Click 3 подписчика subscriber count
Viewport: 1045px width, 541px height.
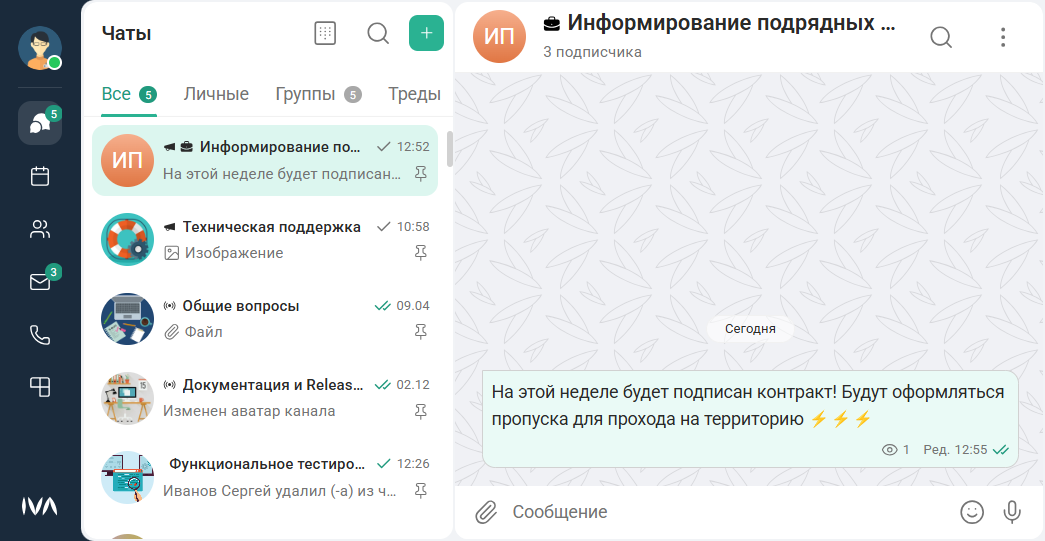pyautogui.click(x=592, y=52)
